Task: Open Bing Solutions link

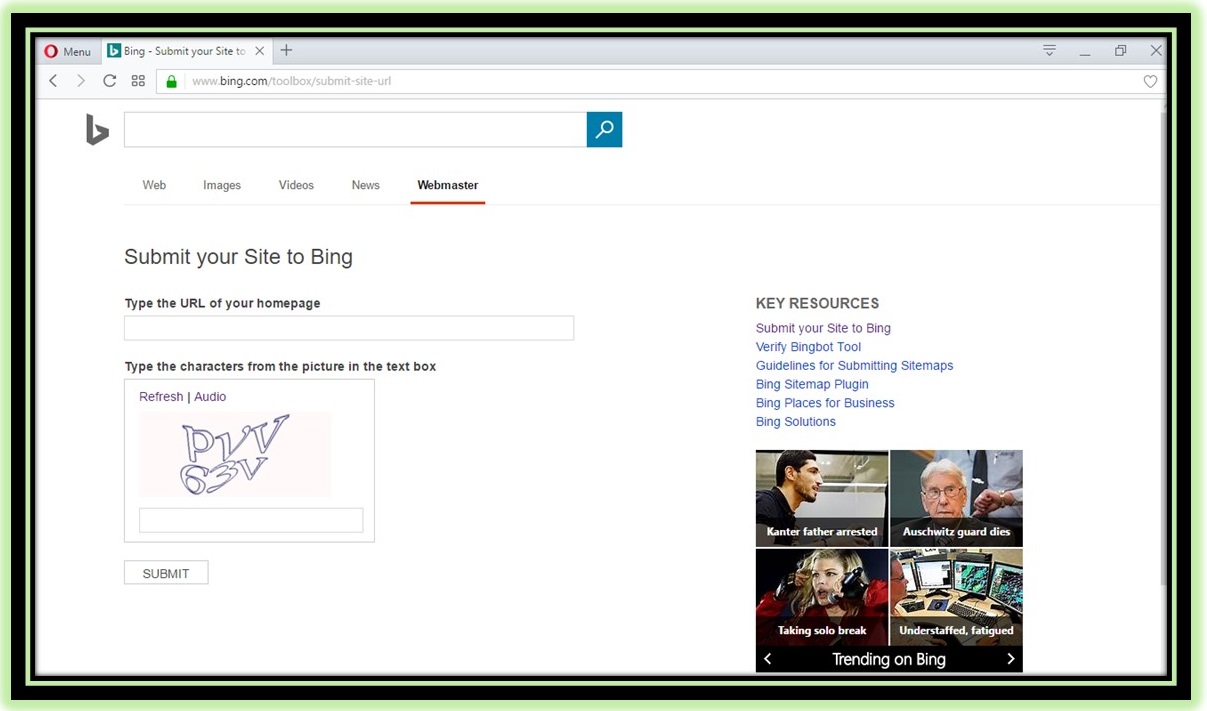Action: pyautogui.click(x=796, y=422)
